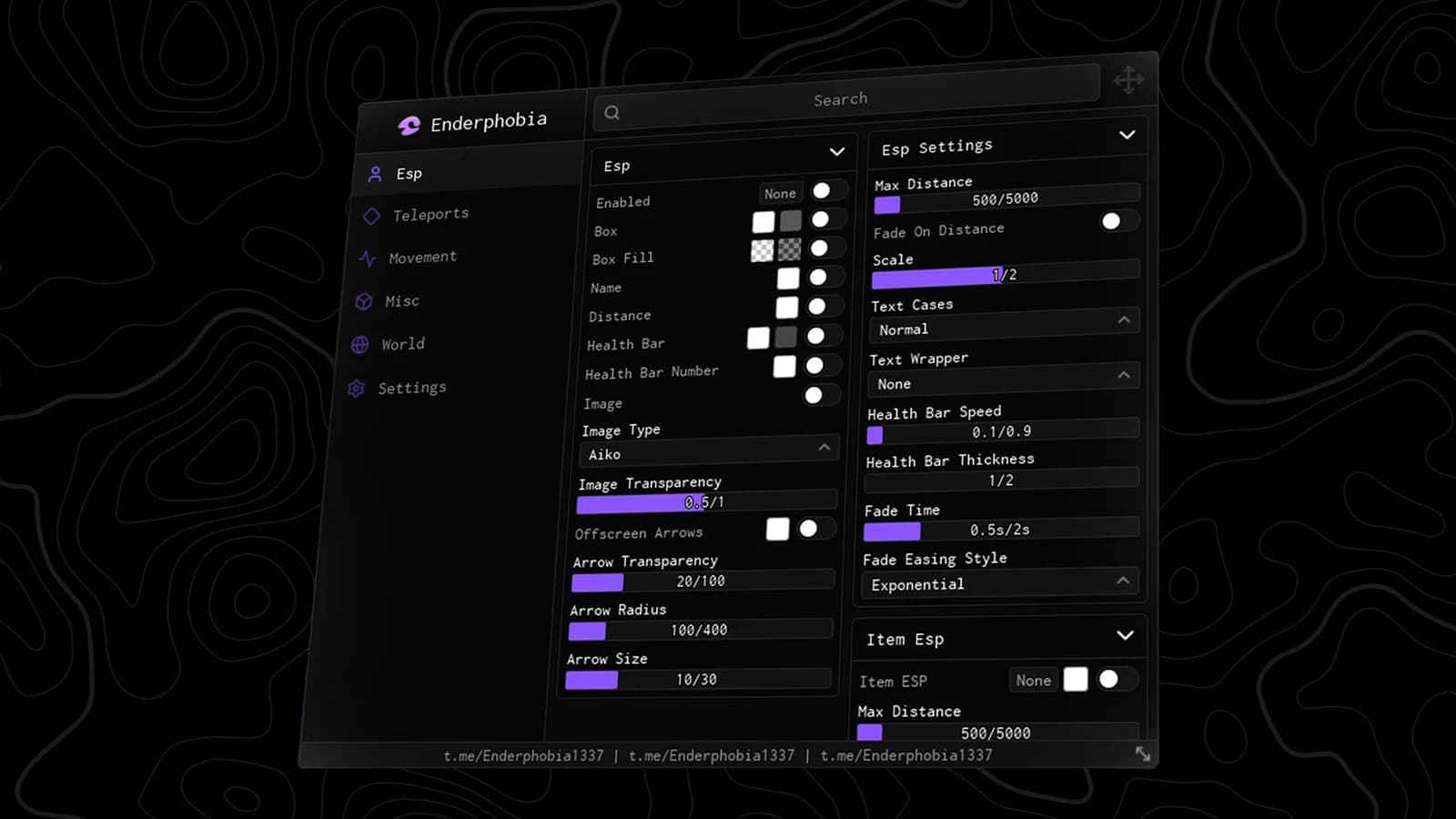Screen dimensions: 1456x819
Task: Click the Misc cube icon
Action: 363,301
